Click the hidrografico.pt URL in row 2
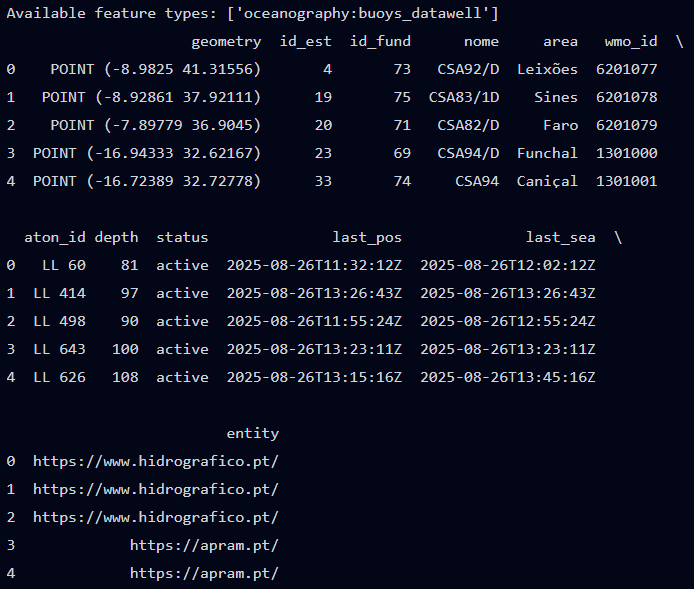 pos(155,517)
